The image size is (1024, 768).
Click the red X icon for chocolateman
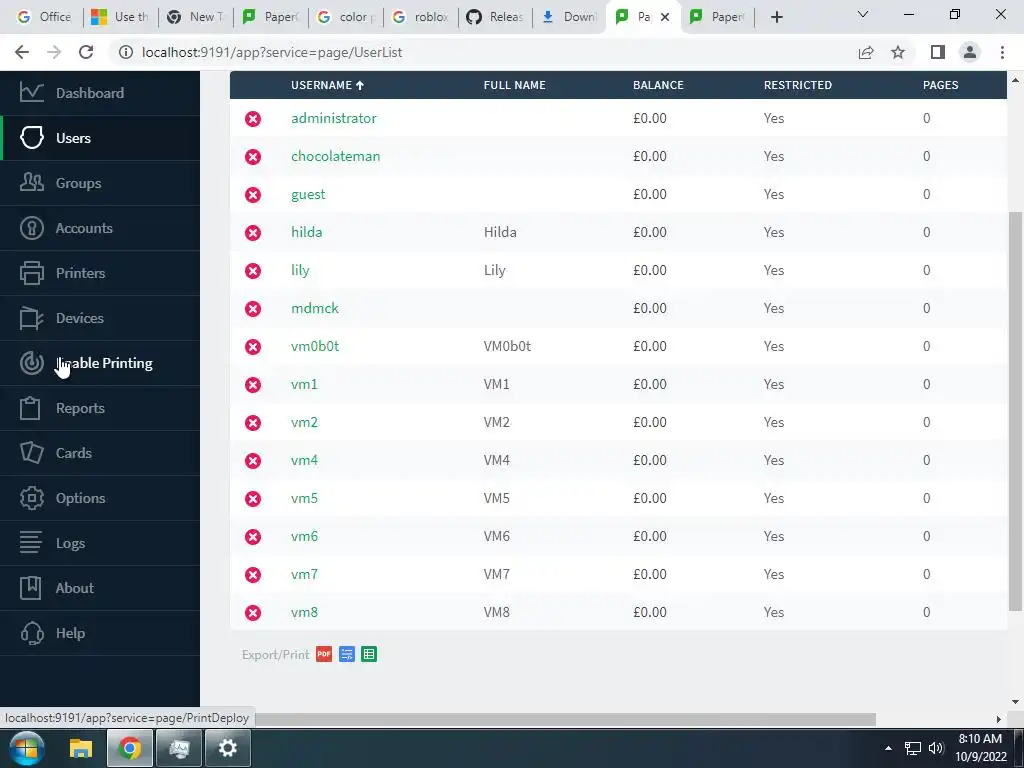click(253, 157)
